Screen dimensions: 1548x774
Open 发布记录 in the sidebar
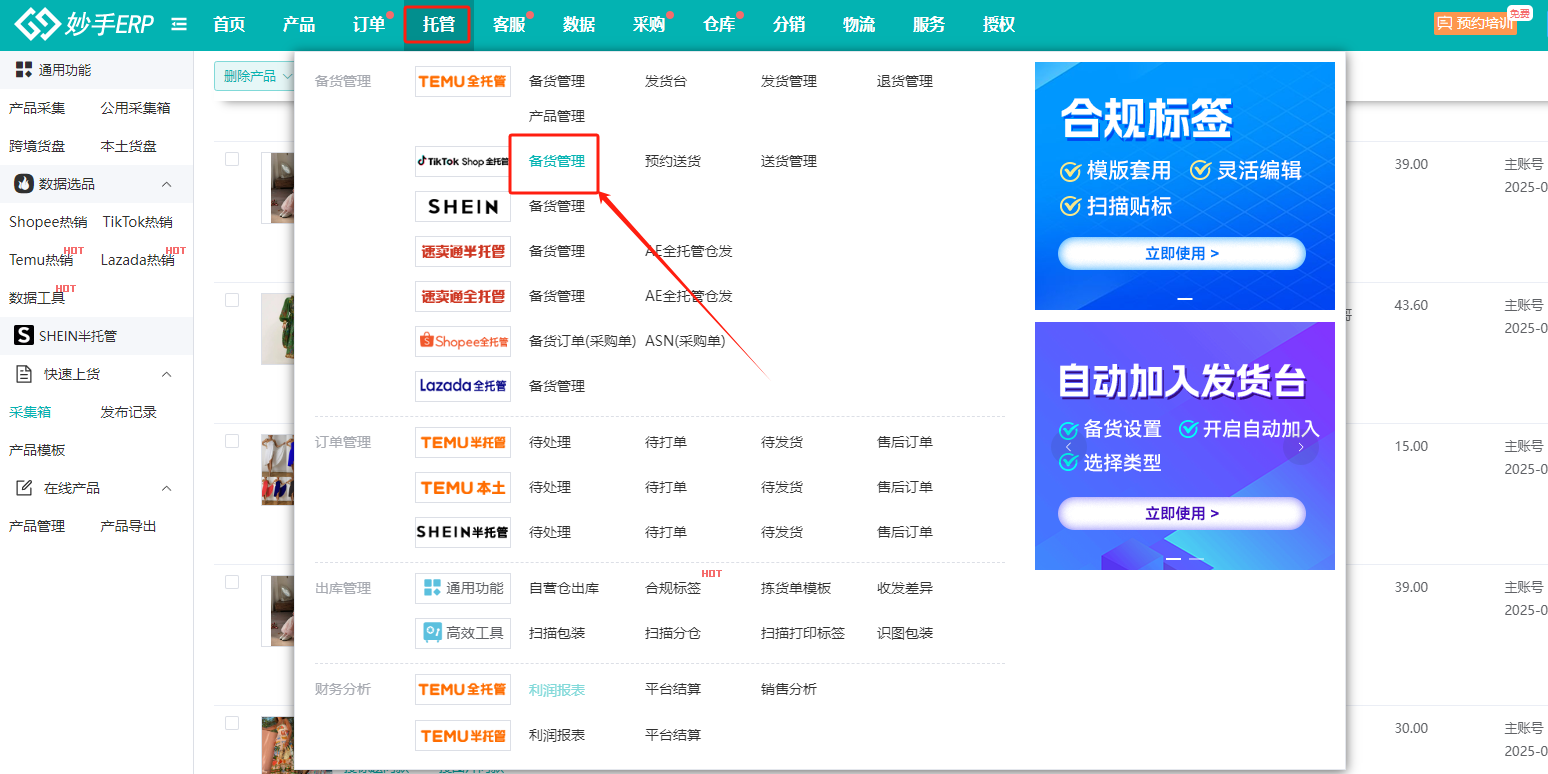coord(129,412)
